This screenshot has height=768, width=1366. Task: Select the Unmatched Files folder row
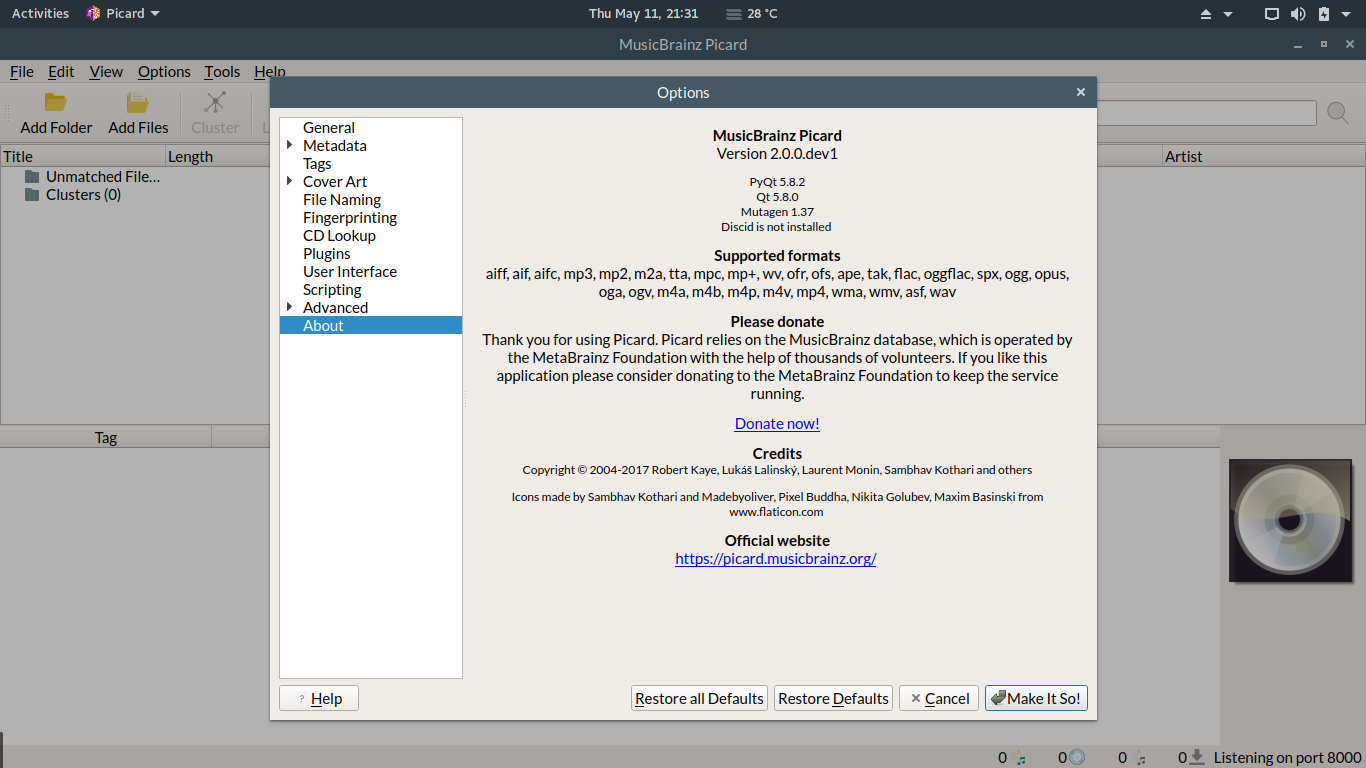[x=92, y=176]
